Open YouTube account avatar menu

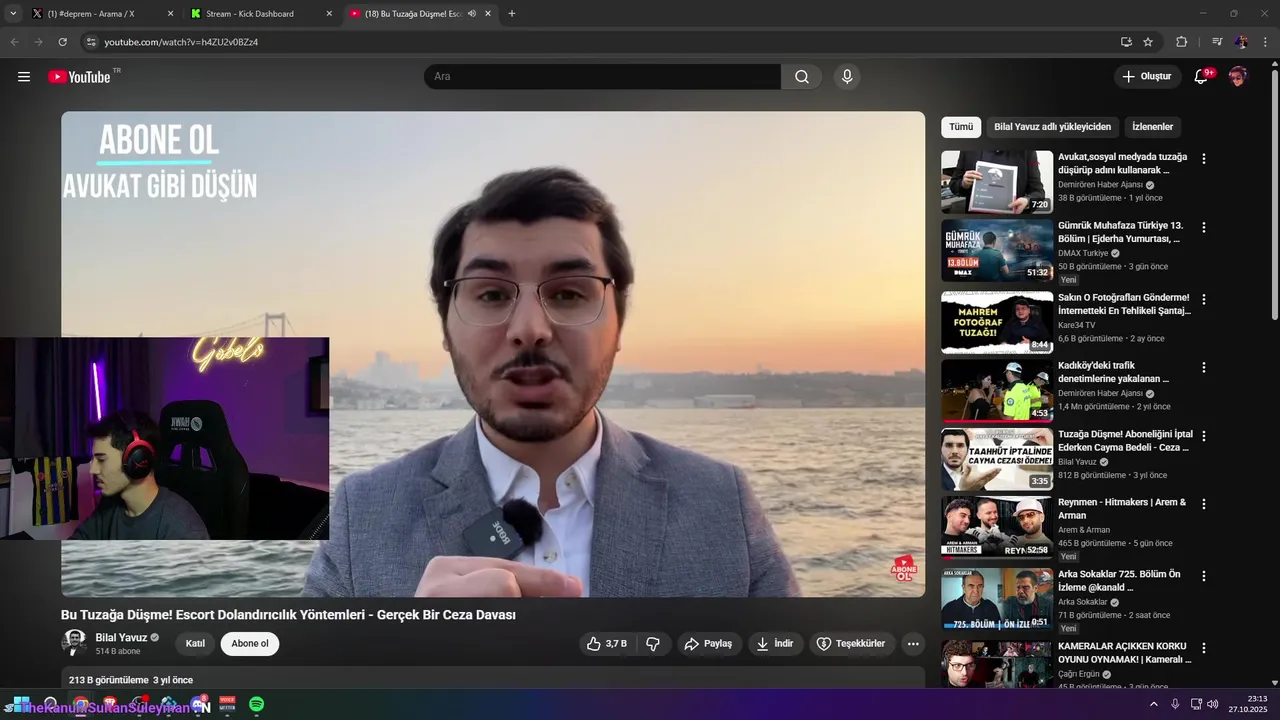pos(1238,77)
